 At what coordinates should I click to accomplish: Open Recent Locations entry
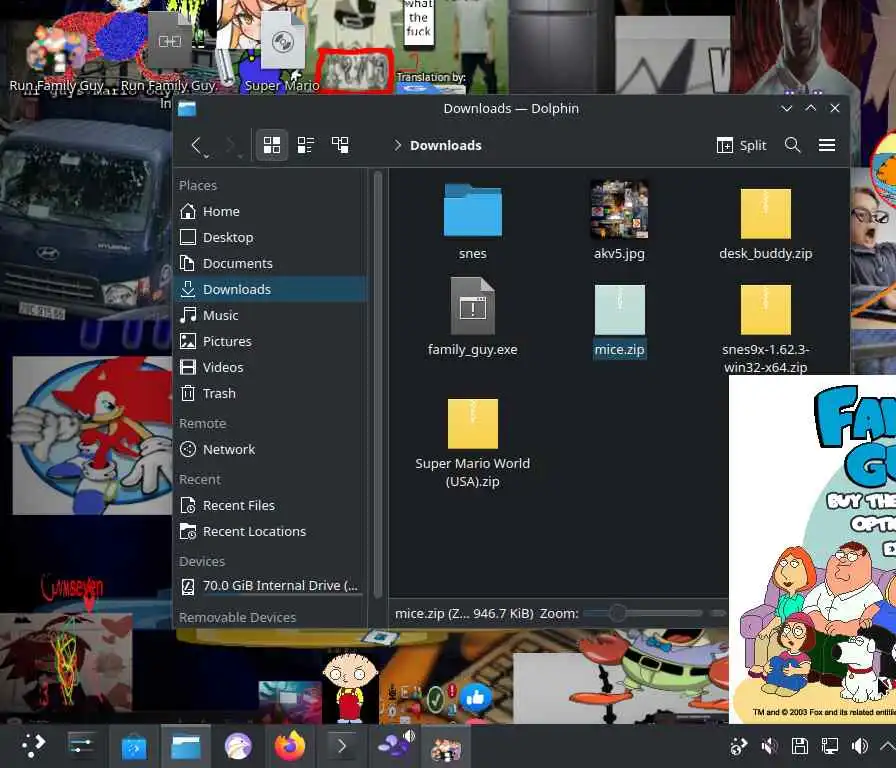tap(270, 531)
